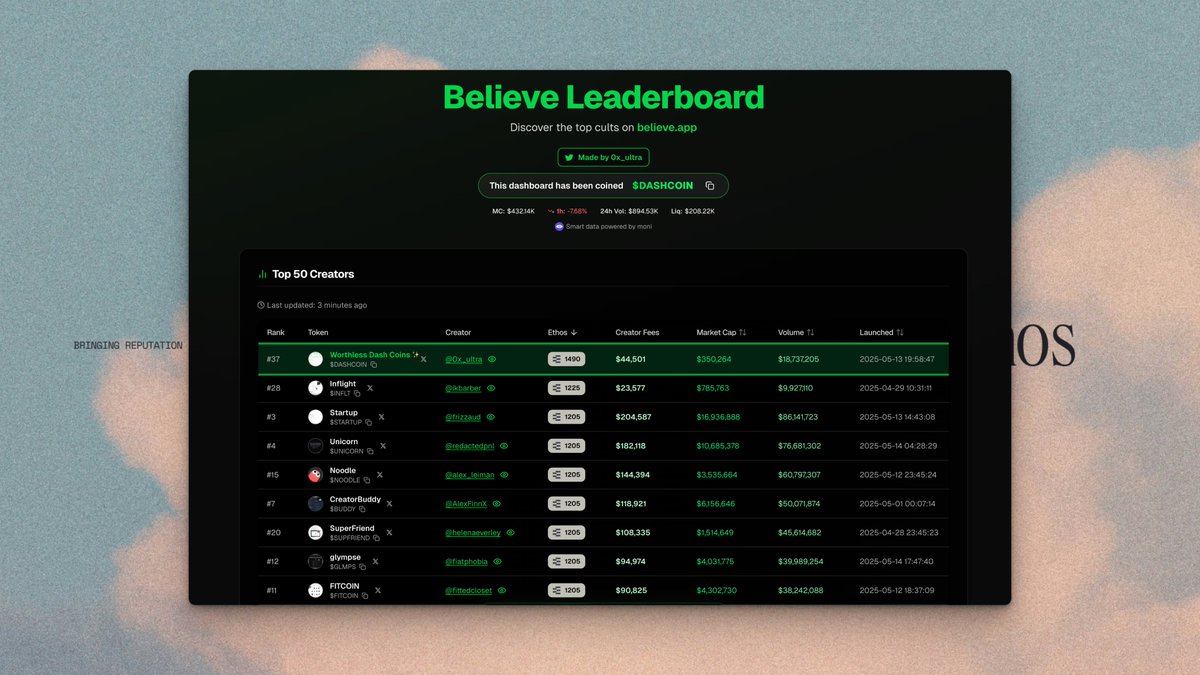The image size is (1200, 675).
Task: Open the X icon beside CreatorBuddy
Action: coord(389,504)
